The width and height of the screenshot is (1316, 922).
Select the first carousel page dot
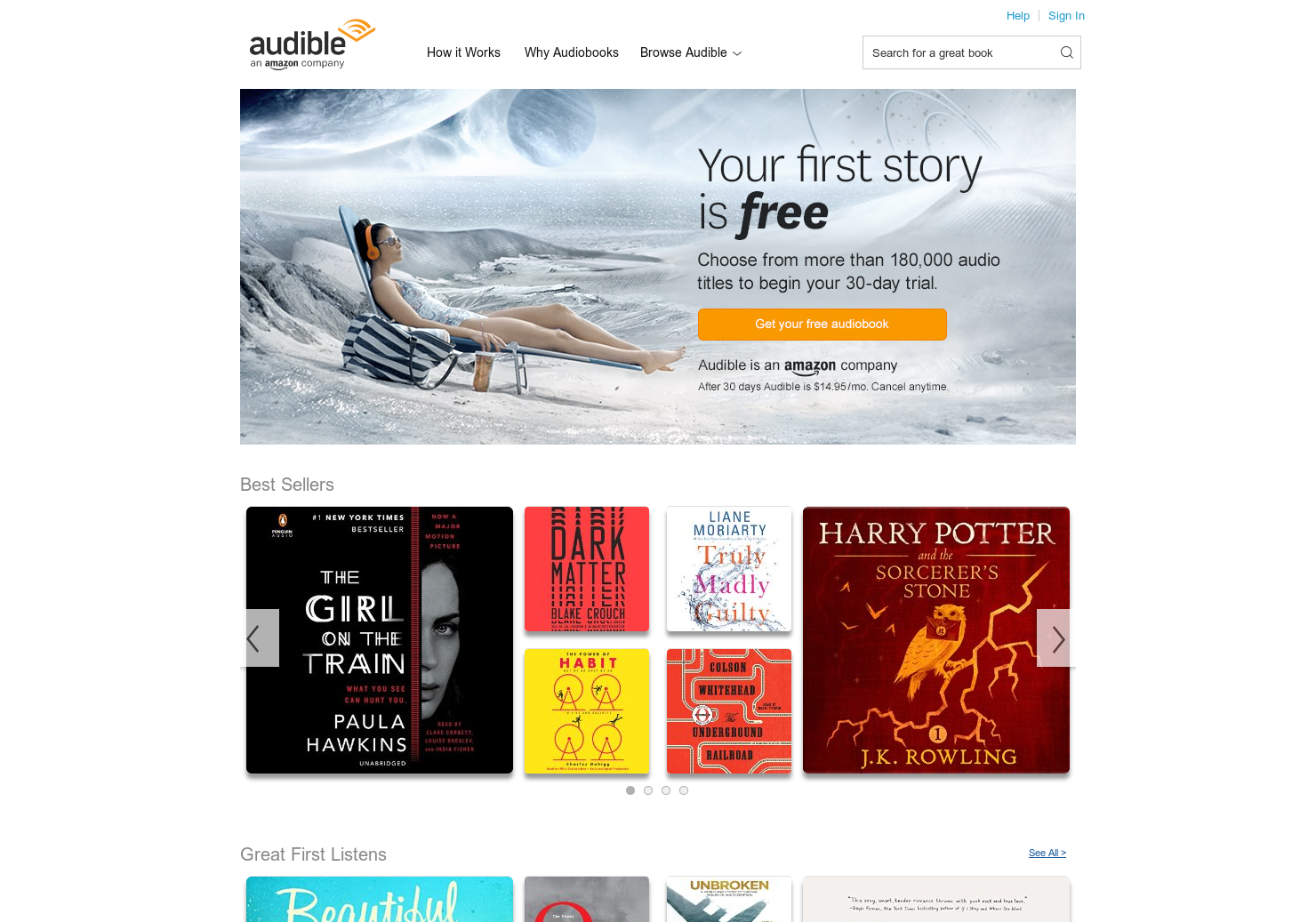630,790
